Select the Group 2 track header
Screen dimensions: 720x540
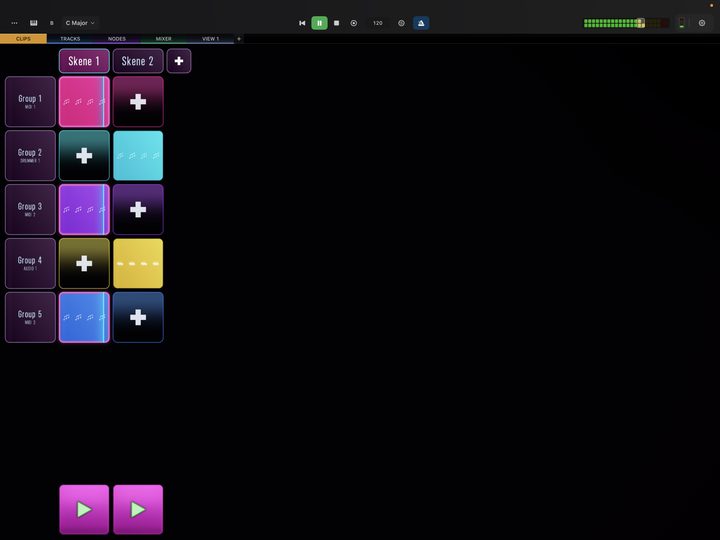pos(30,156)
